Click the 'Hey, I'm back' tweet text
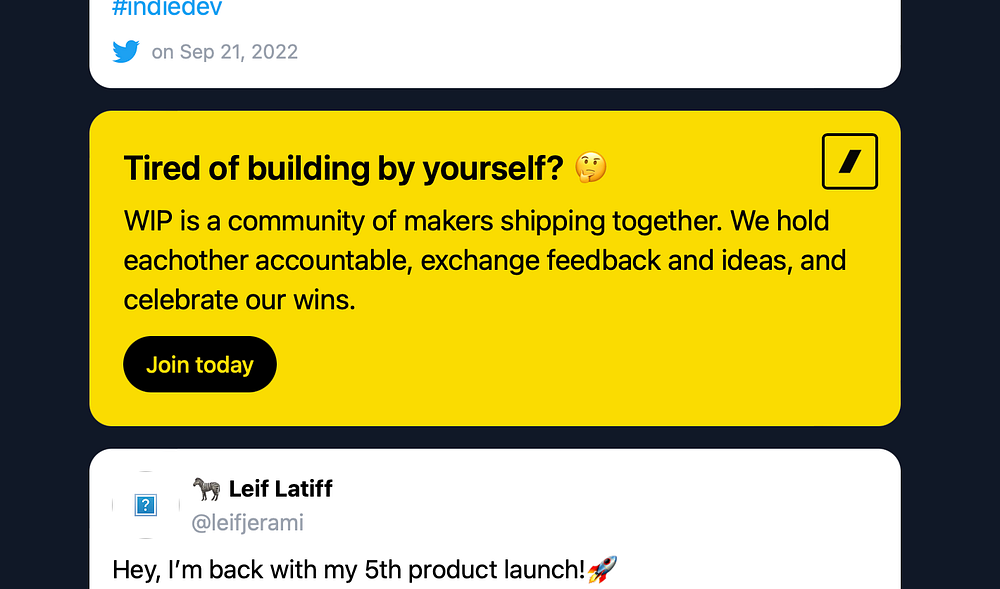Image resolution: width=1000 pixels, height=589 pixels. pyautogui.click(x=200, y=570)
